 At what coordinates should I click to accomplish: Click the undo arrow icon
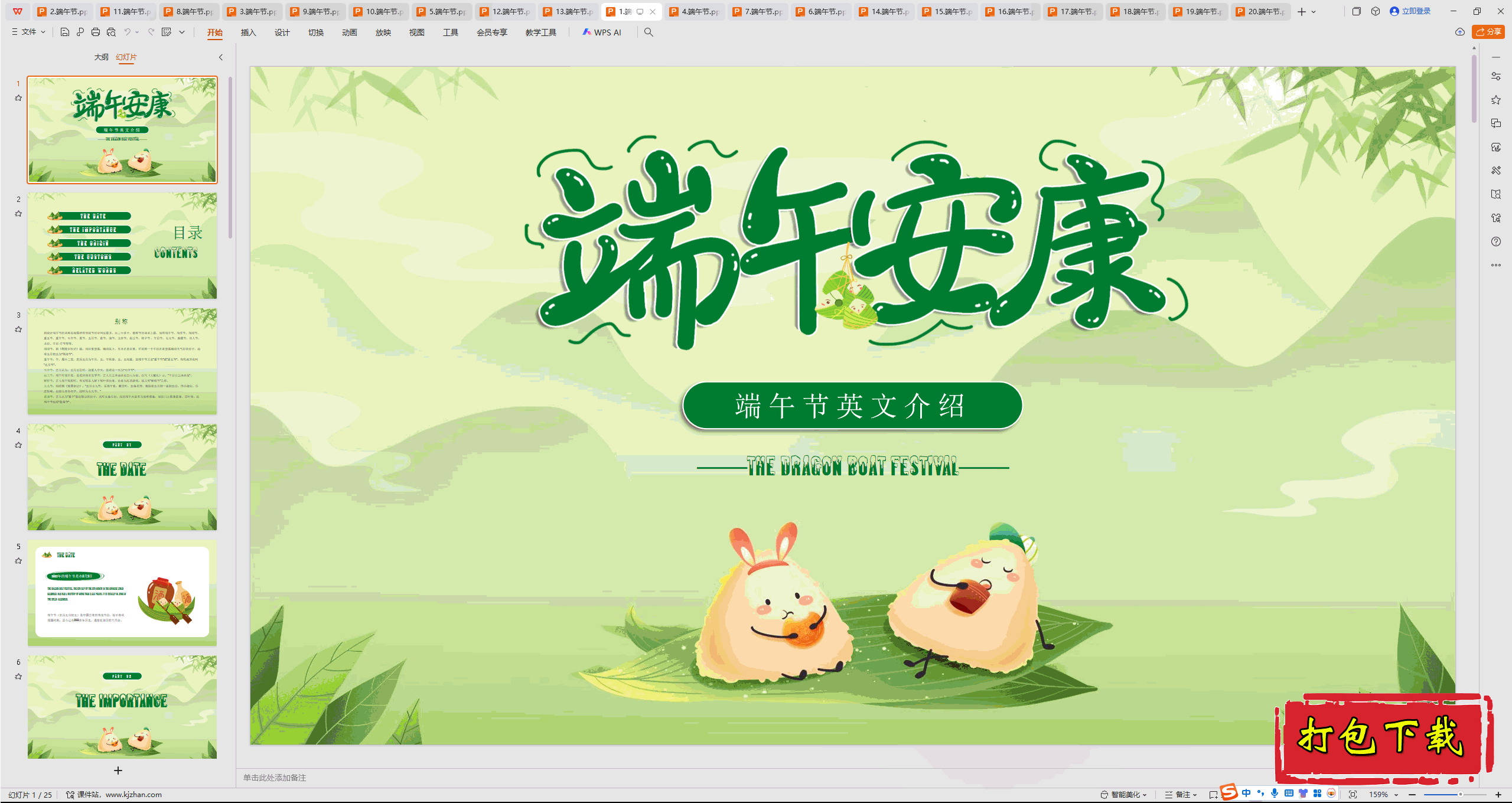[x=127, y=32]
